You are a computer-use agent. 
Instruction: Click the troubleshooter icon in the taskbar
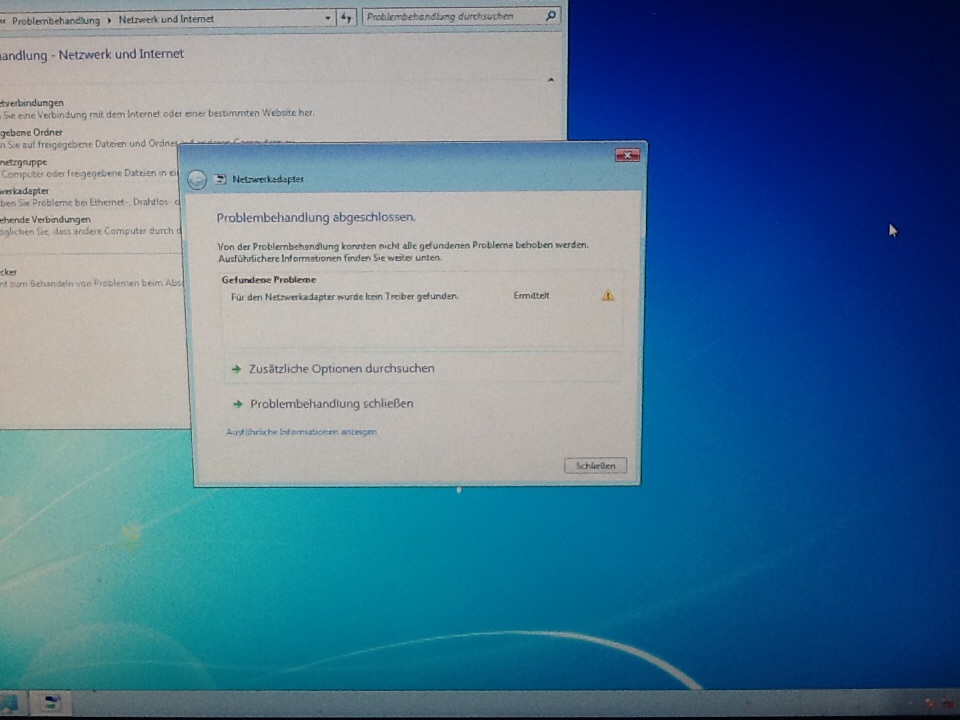(x=51, y=702)
